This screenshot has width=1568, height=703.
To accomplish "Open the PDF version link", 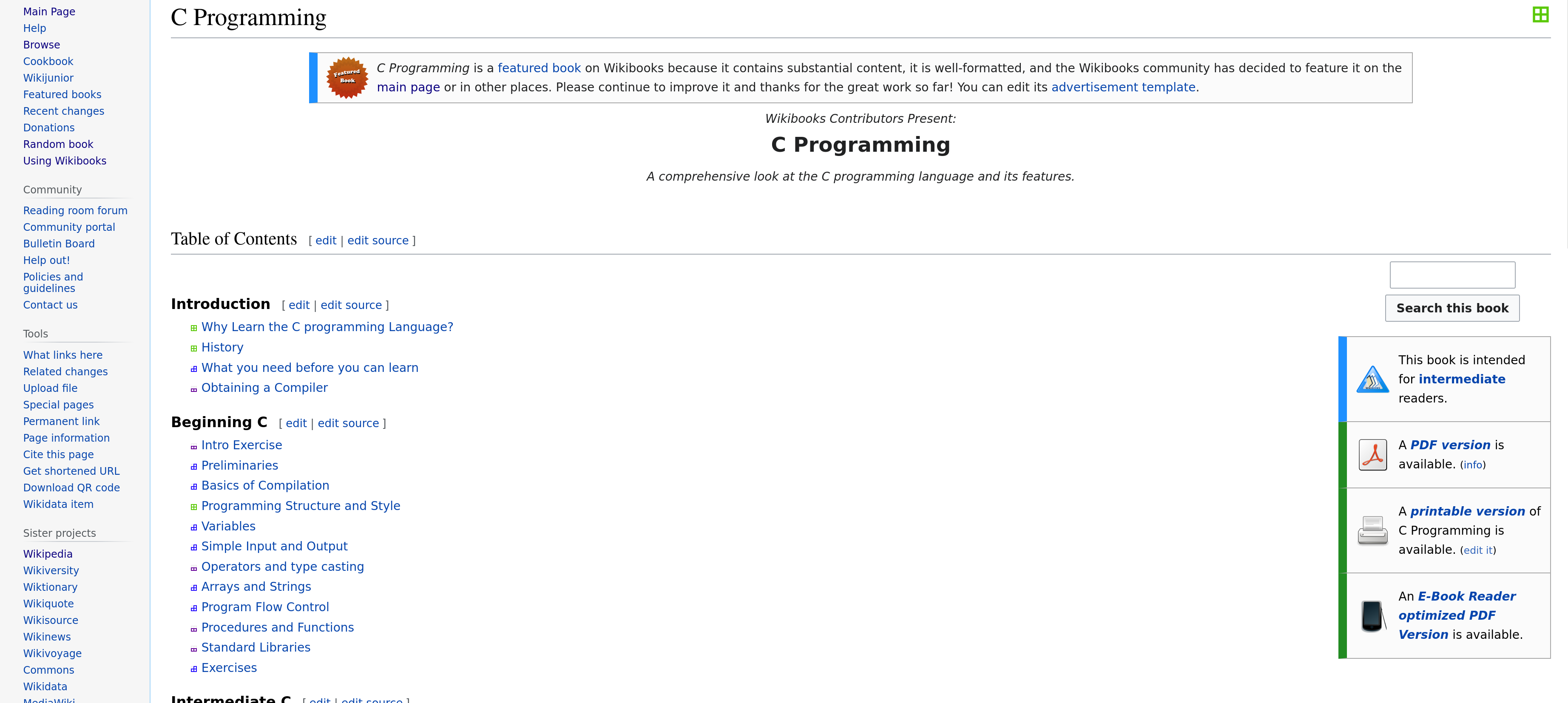I will (x=1450, y=445).
